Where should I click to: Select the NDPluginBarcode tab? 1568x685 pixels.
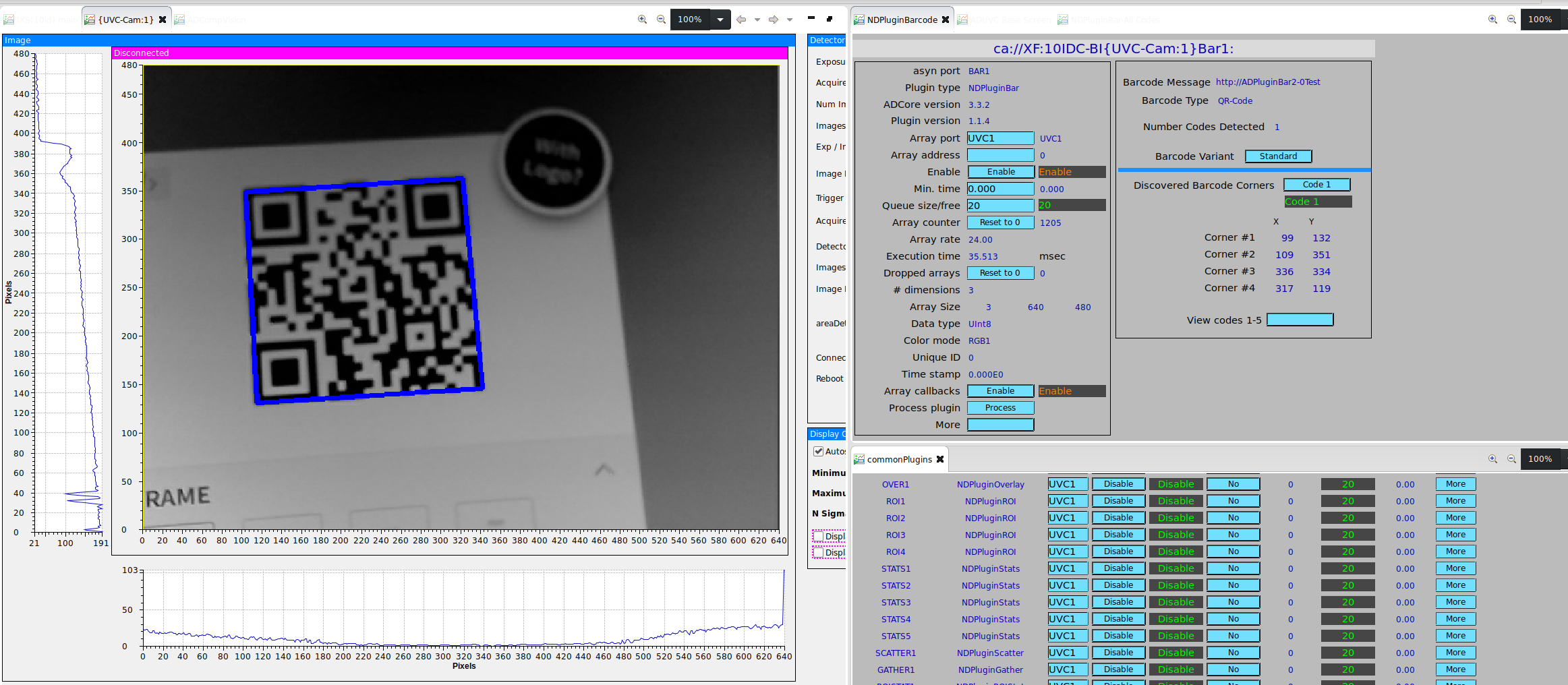902,20
